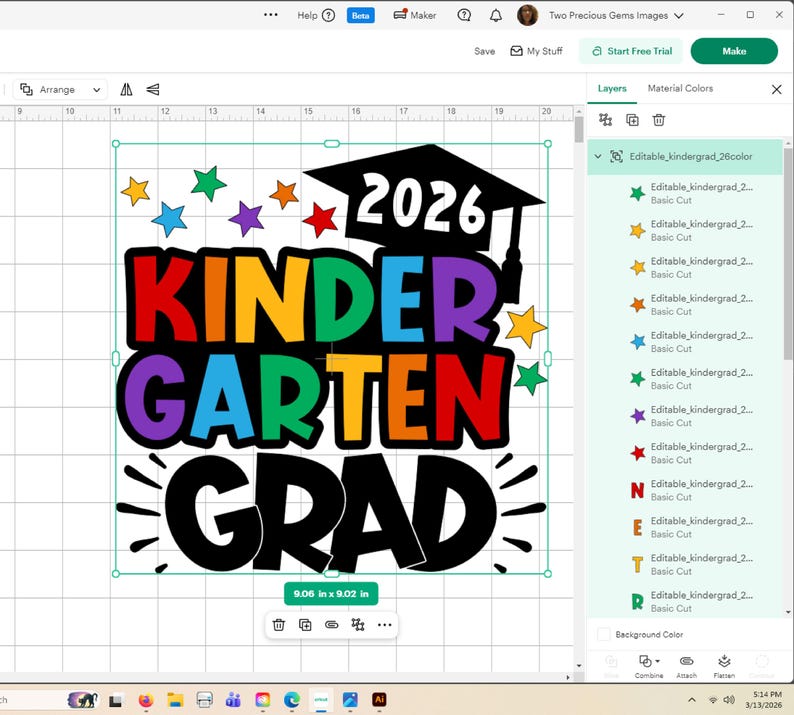Switch to the Layers tab
The image size is (794, 715).
[612, 89]
